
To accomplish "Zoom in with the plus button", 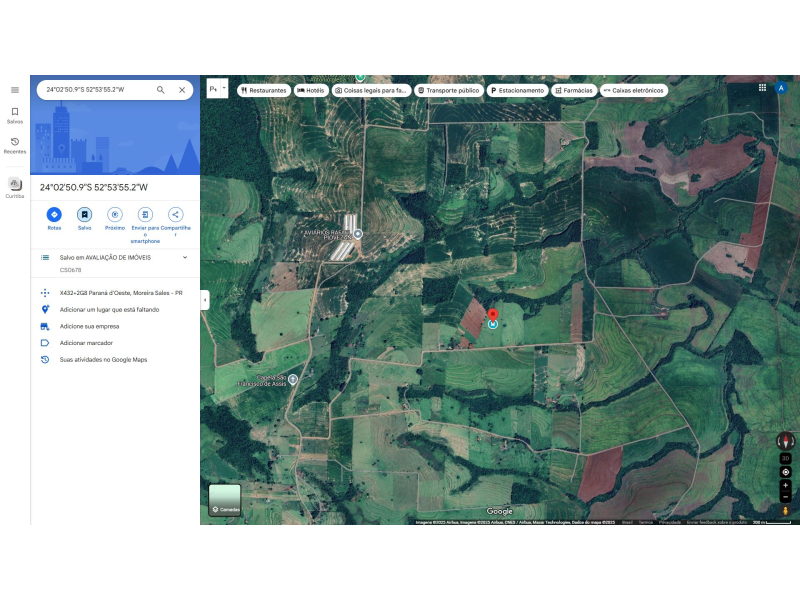I will pyautogui.click(x=786, y=485).
